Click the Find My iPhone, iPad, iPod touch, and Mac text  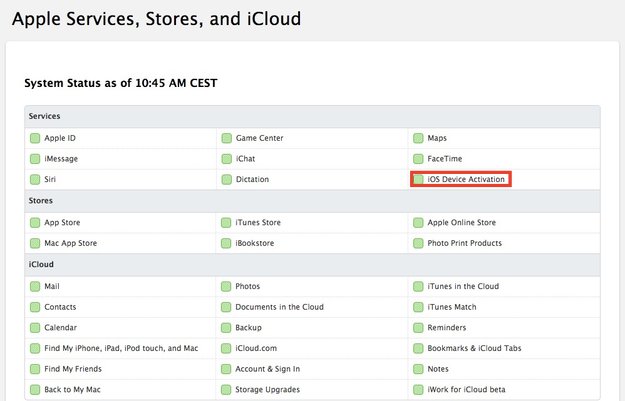[x=121, y=348]
